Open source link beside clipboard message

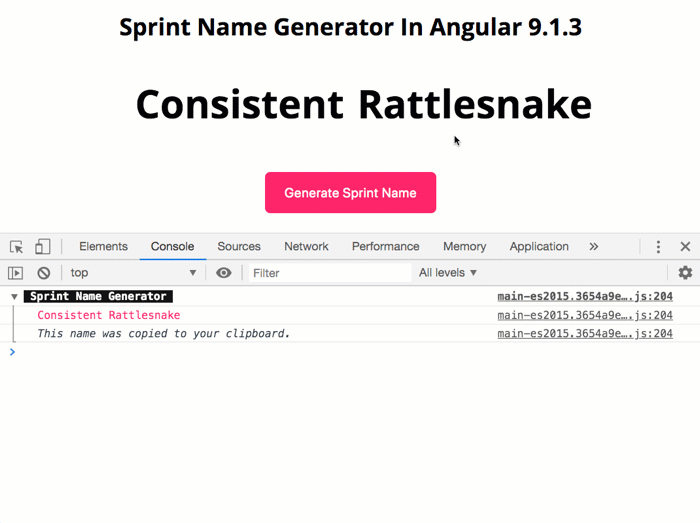coord(585,333)
